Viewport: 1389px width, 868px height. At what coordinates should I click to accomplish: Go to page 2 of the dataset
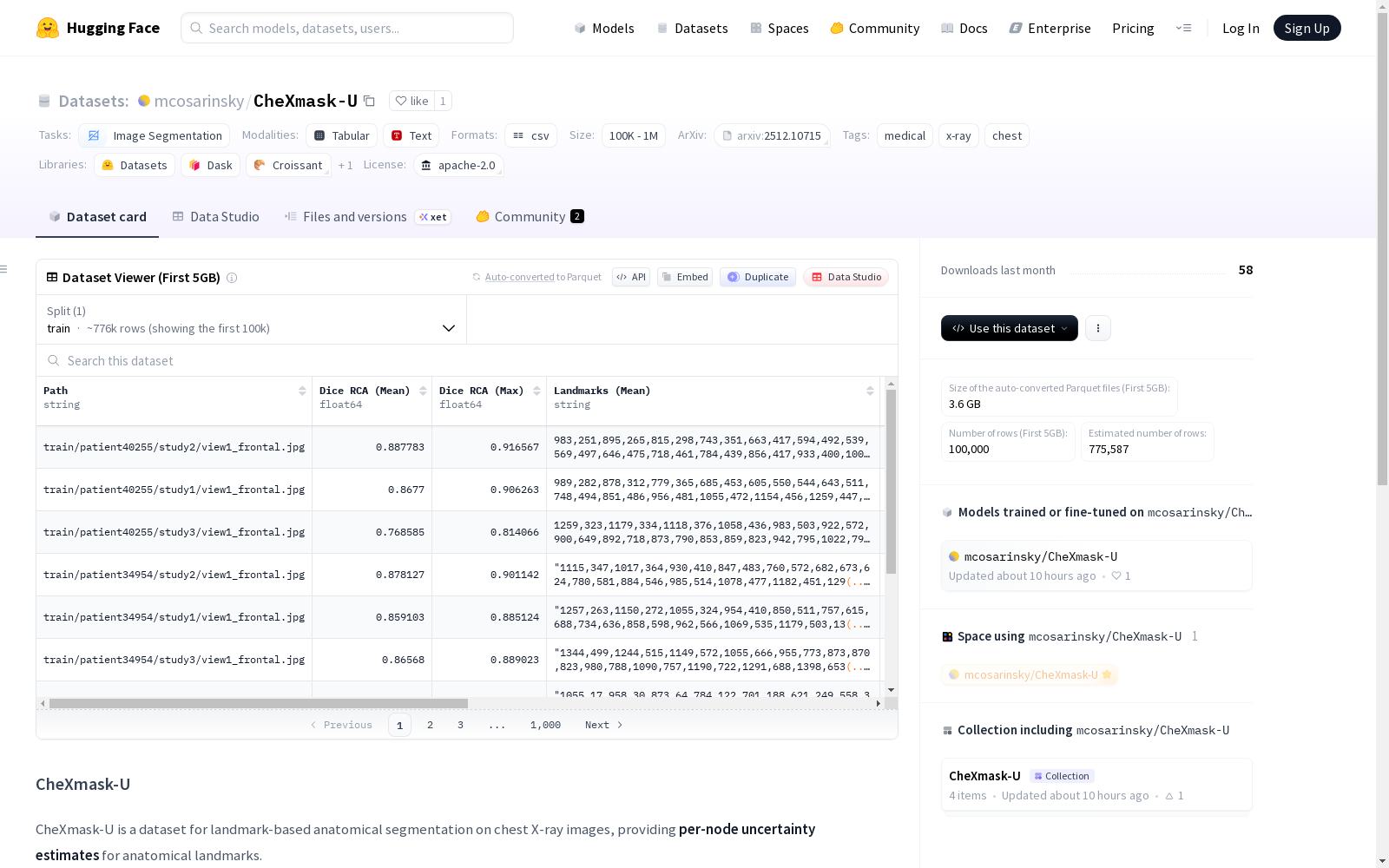coord(430,725)
